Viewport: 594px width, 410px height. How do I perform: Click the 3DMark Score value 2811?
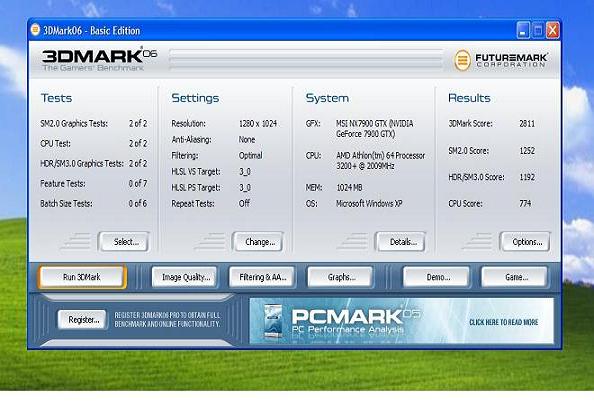coord(527,124)
